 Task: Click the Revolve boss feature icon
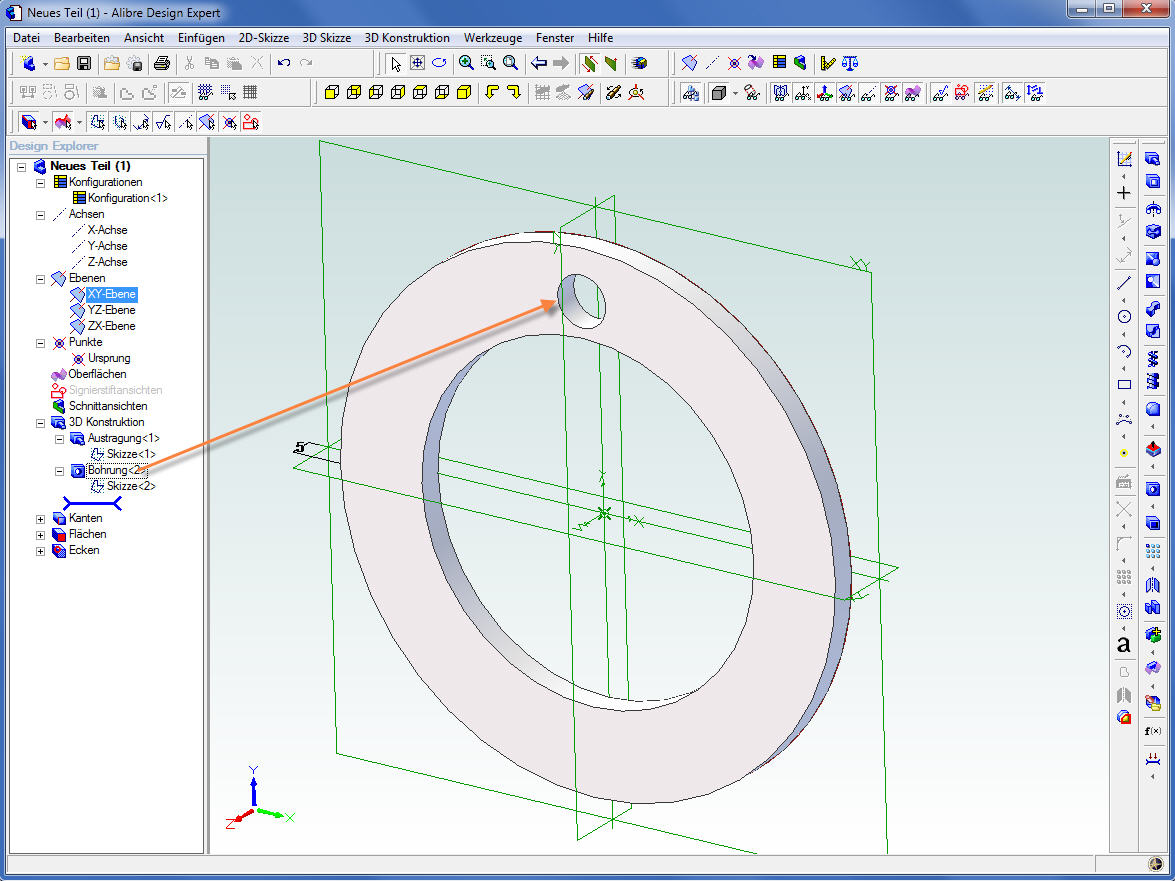pyautogui.click(x=1153, y=209)
